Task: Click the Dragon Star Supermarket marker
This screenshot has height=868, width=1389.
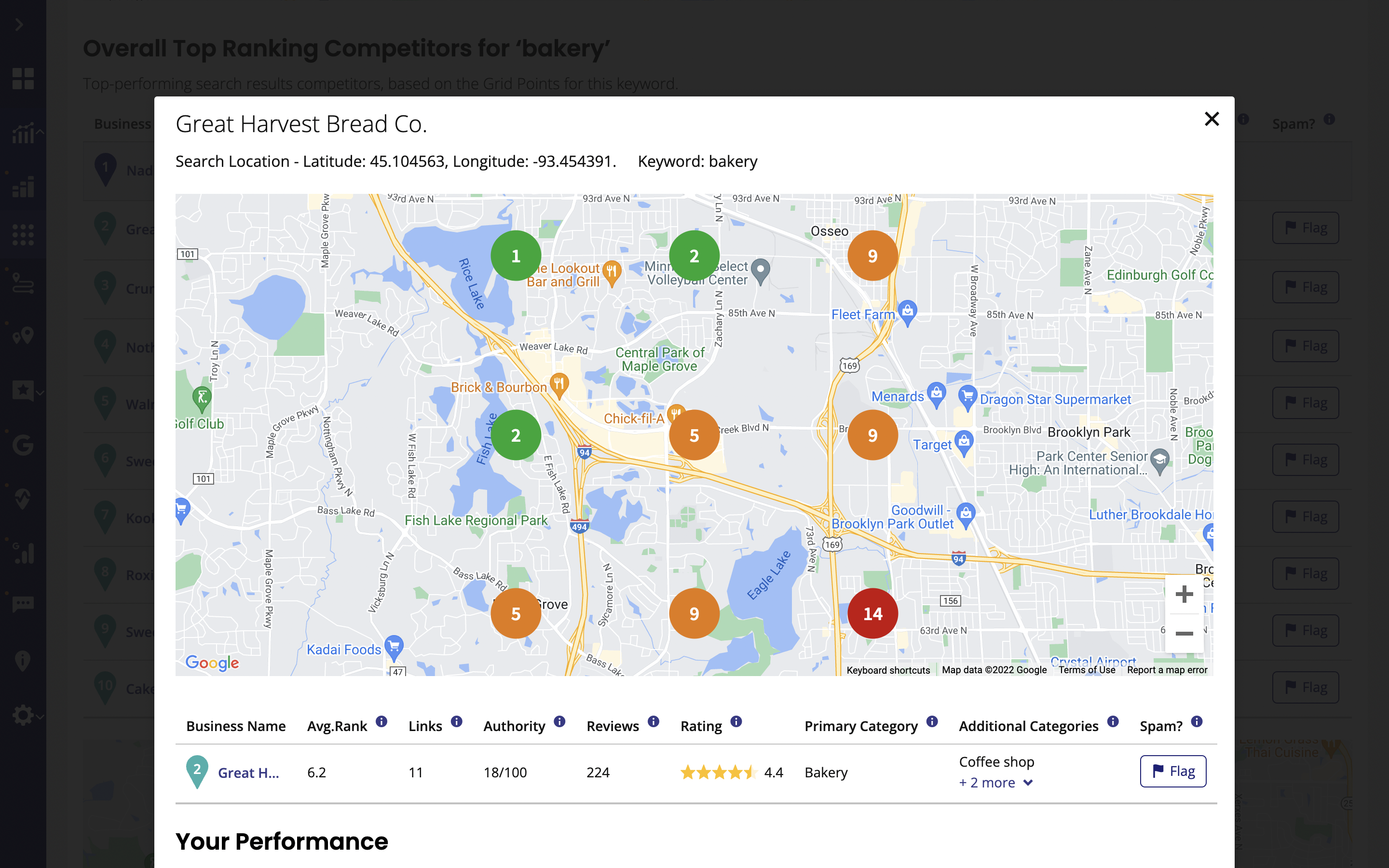Action: [967, 397]
